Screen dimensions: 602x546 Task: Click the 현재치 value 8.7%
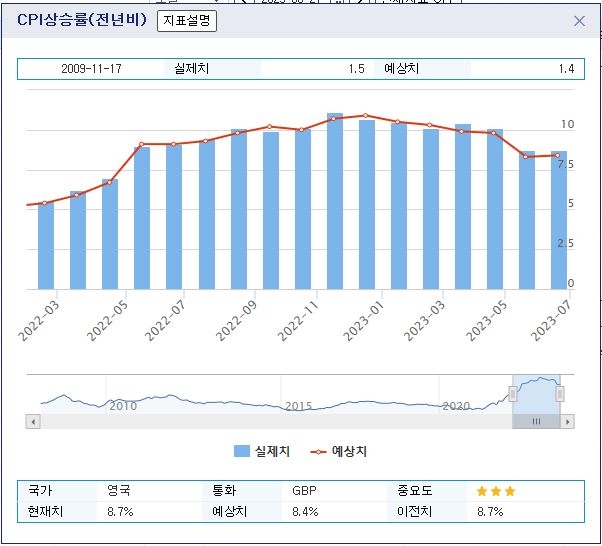pyautogui.click(x=120, y=511)
